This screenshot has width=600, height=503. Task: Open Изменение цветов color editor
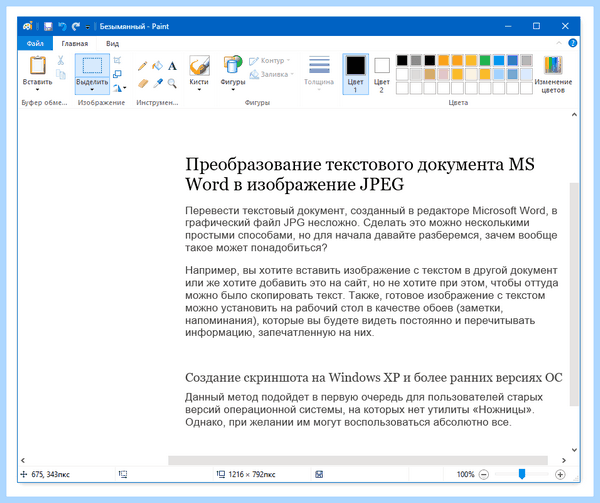point(553,75)
